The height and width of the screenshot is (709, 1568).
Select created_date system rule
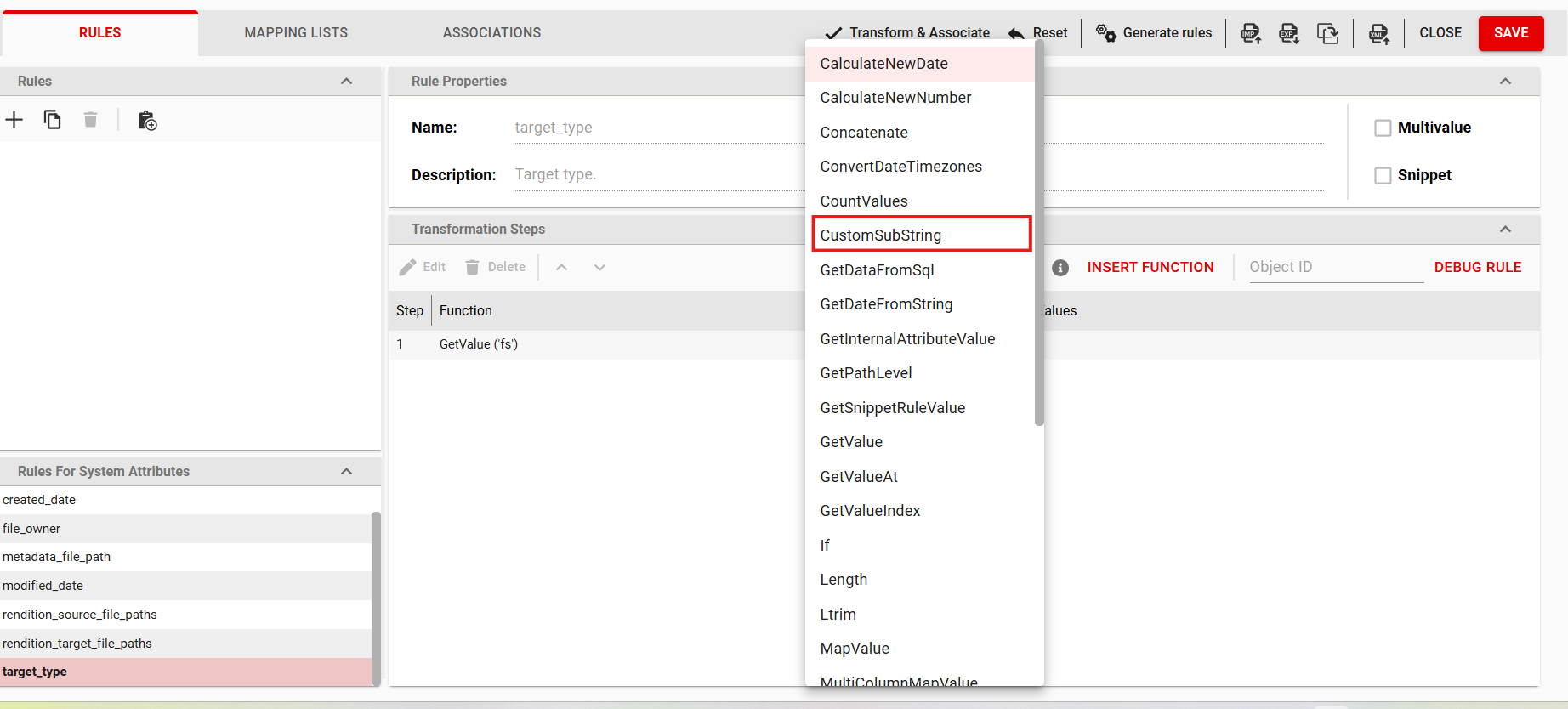click(x=185, y=500)
